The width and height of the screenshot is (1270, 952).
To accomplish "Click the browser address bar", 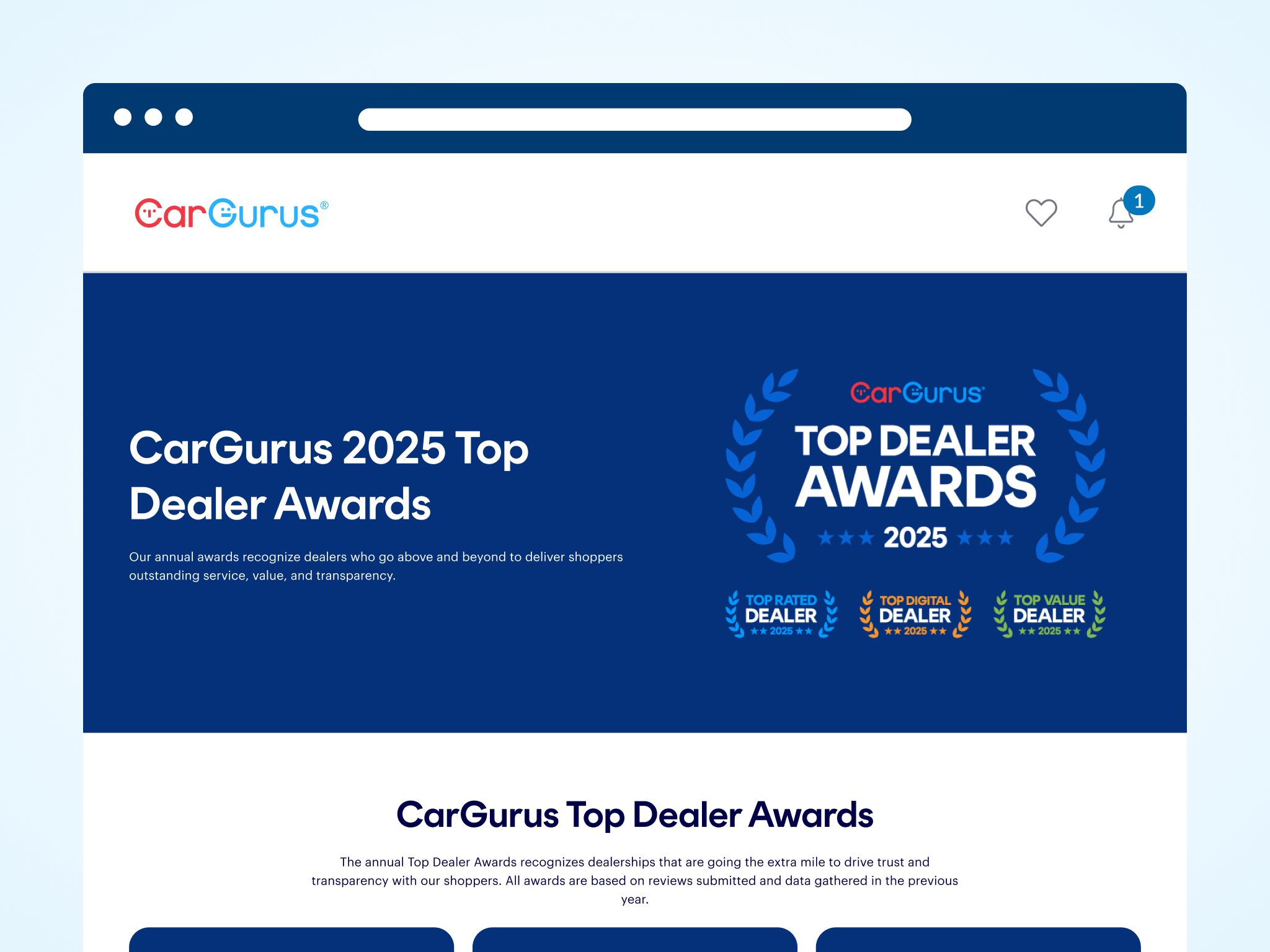I will (634, 119).
